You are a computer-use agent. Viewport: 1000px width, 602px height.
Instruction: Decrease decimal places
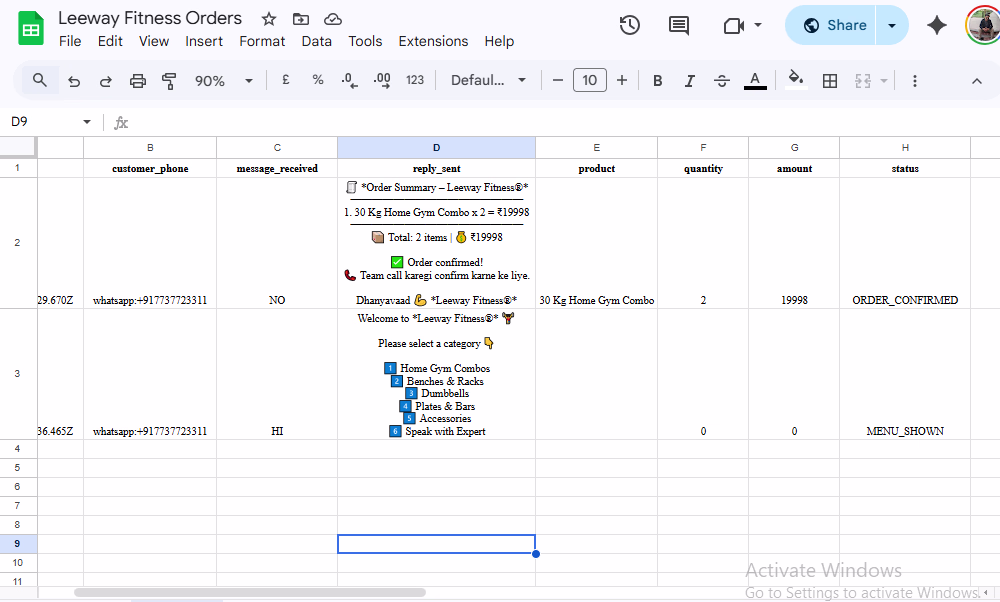[x=349, y=80]
